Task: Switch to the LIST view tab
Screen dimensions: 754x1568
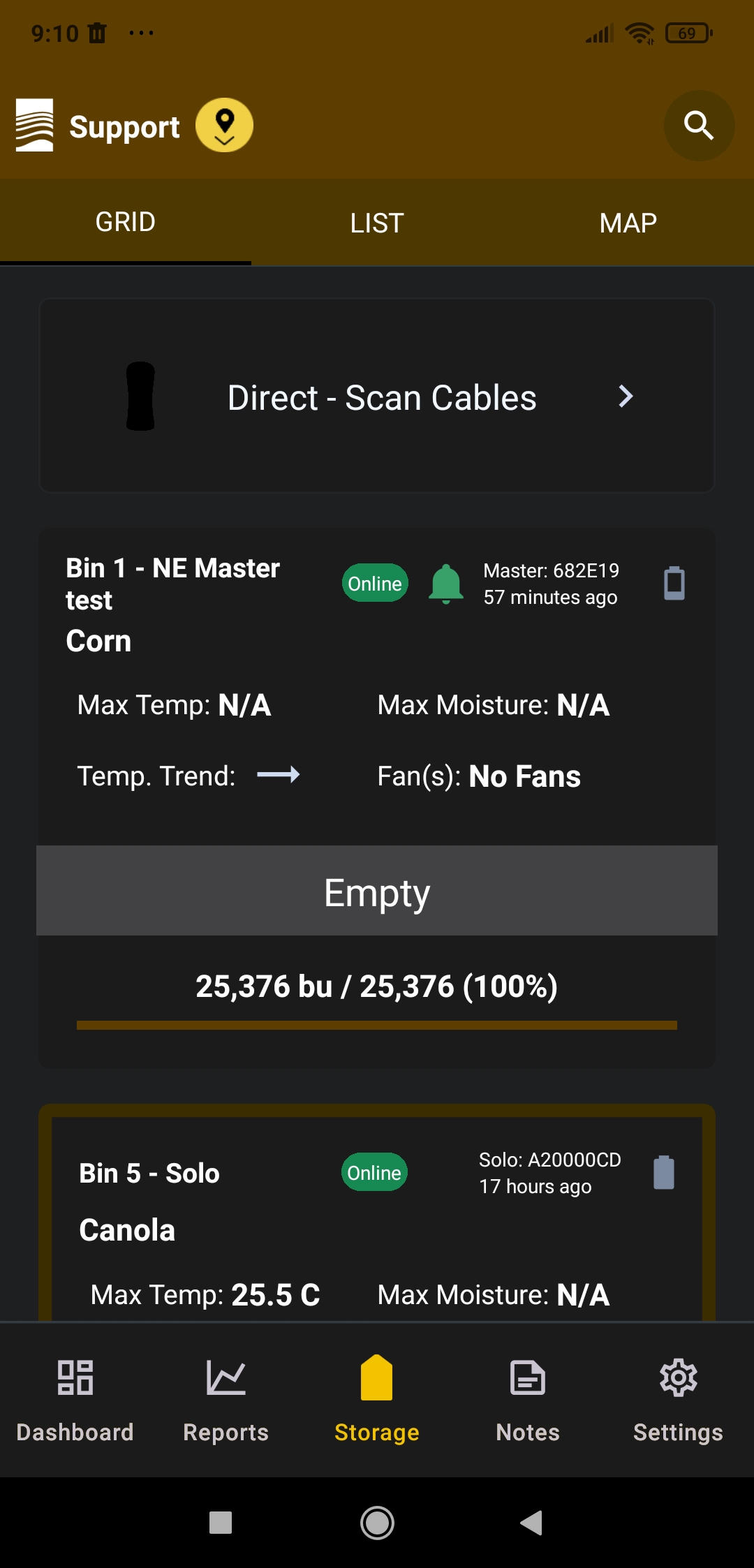Action: [x=377, y=223]
